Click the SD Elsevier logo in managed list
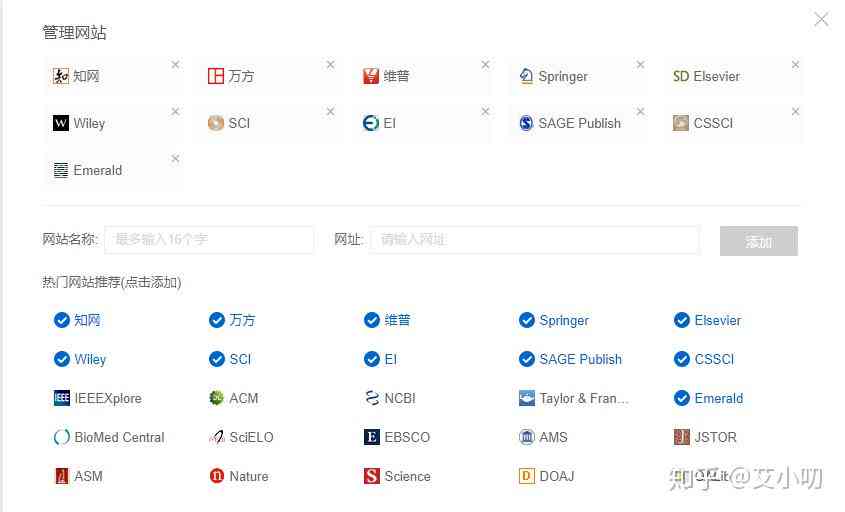The image size is (845, 512). click(x=681, y=76)
